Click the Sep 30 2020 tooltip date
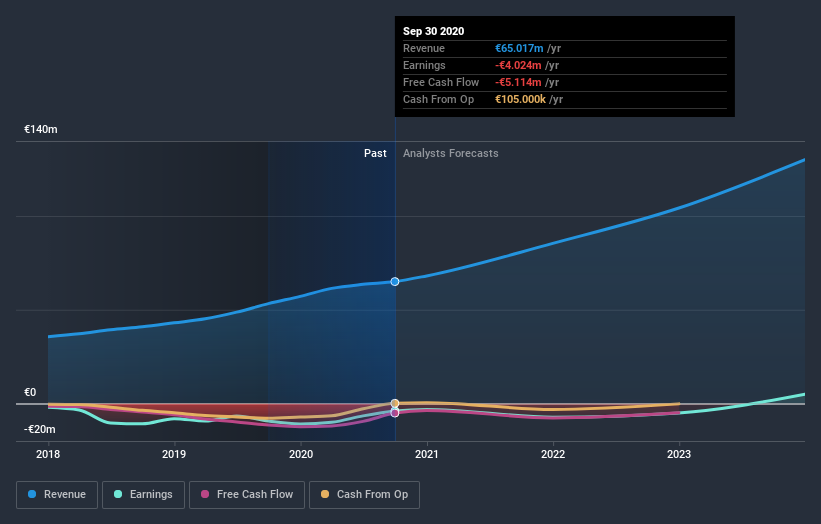This screenshot has height=524, width=821. [x=434, y=31]
